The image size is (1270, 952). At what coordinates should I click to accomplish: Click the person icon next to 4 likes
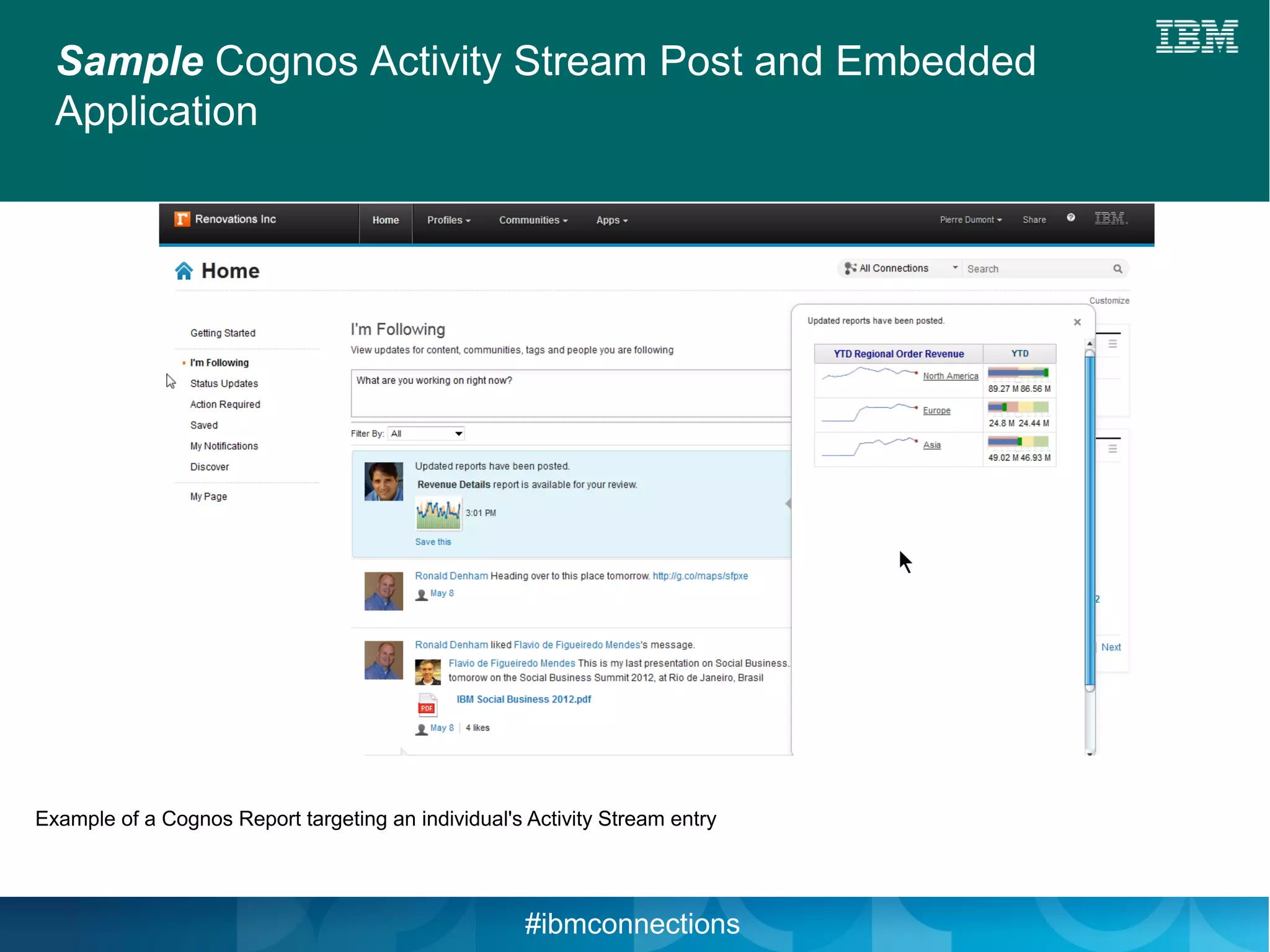pos(422,729)
